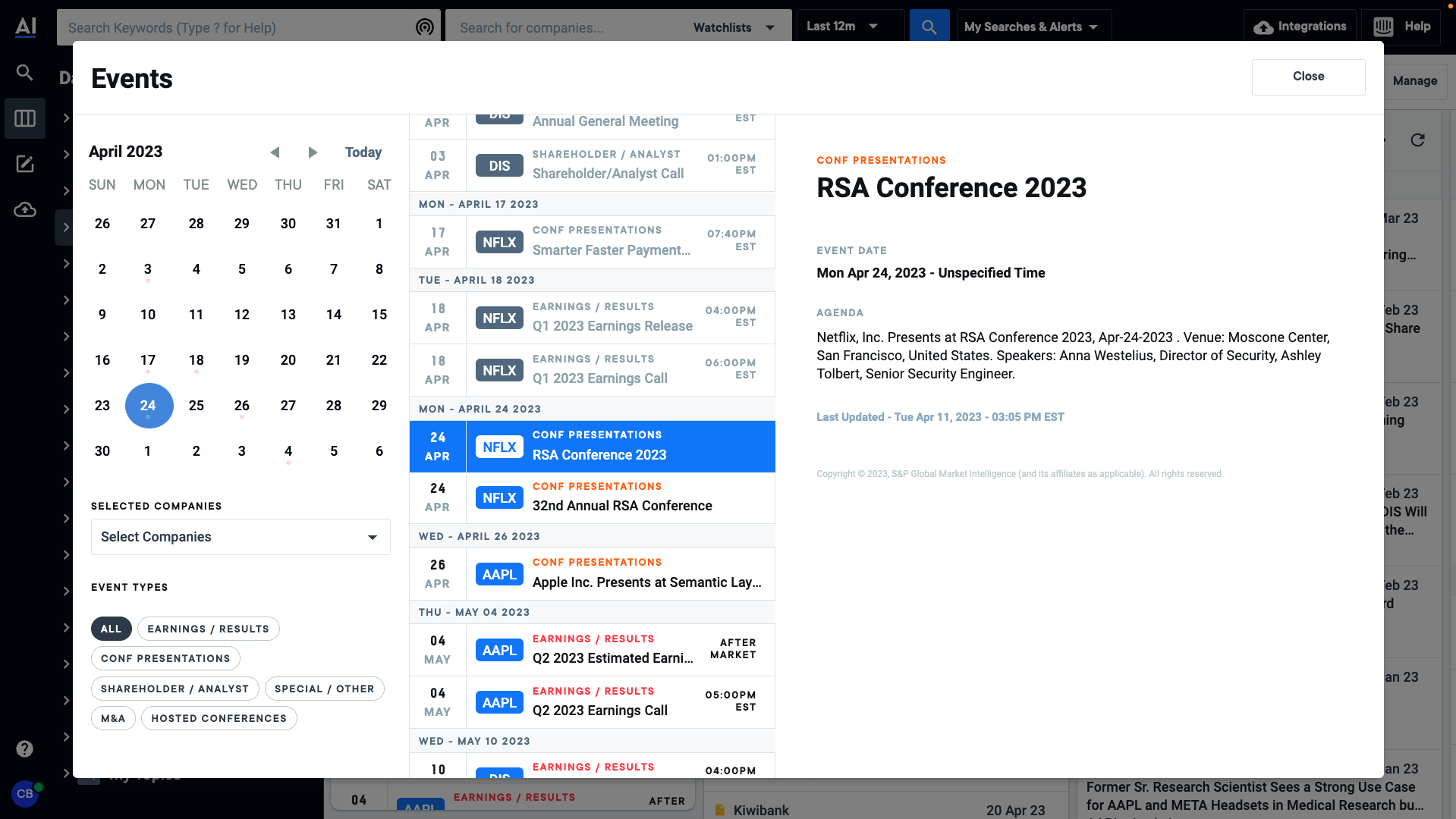The width and height of the screenshot is (1456, 819).
Task: Open the cloud upload icon in sidebar
Action: [x=25, y=209]
